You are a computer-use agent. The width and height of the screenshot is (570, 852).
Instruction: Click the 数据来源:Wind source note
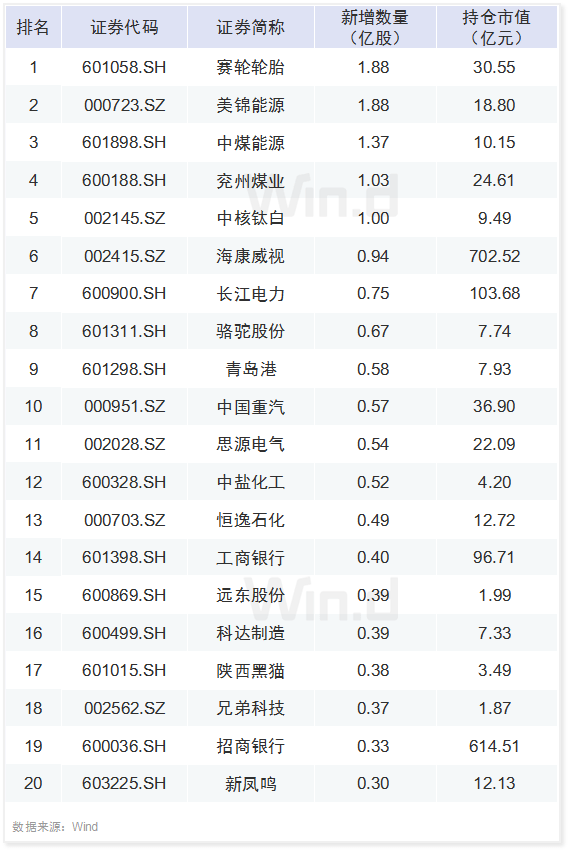55,827
